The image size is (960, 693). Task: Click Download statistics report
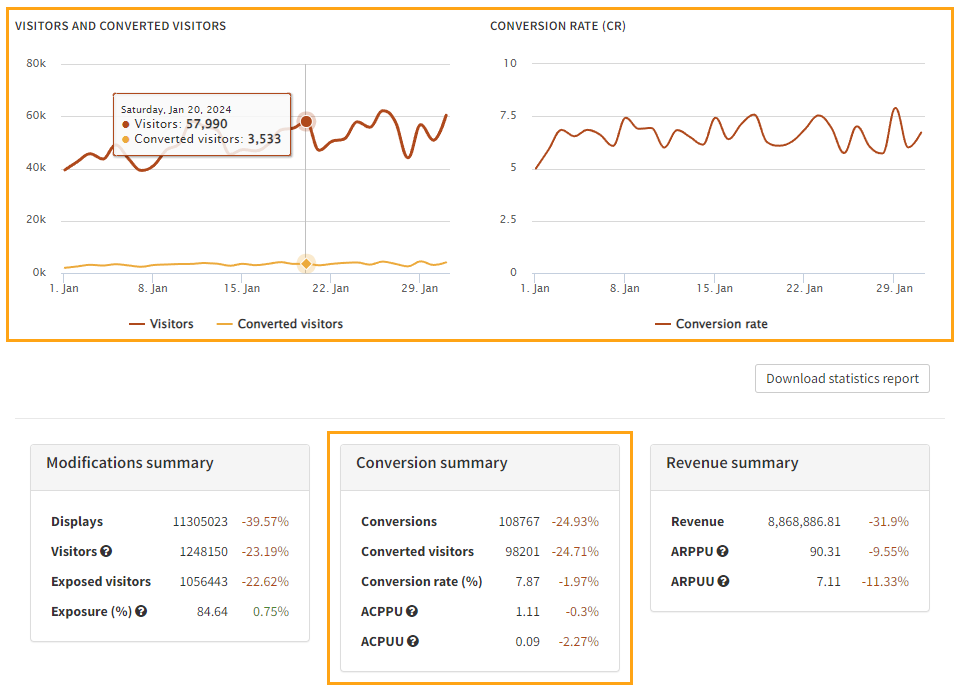841,378
